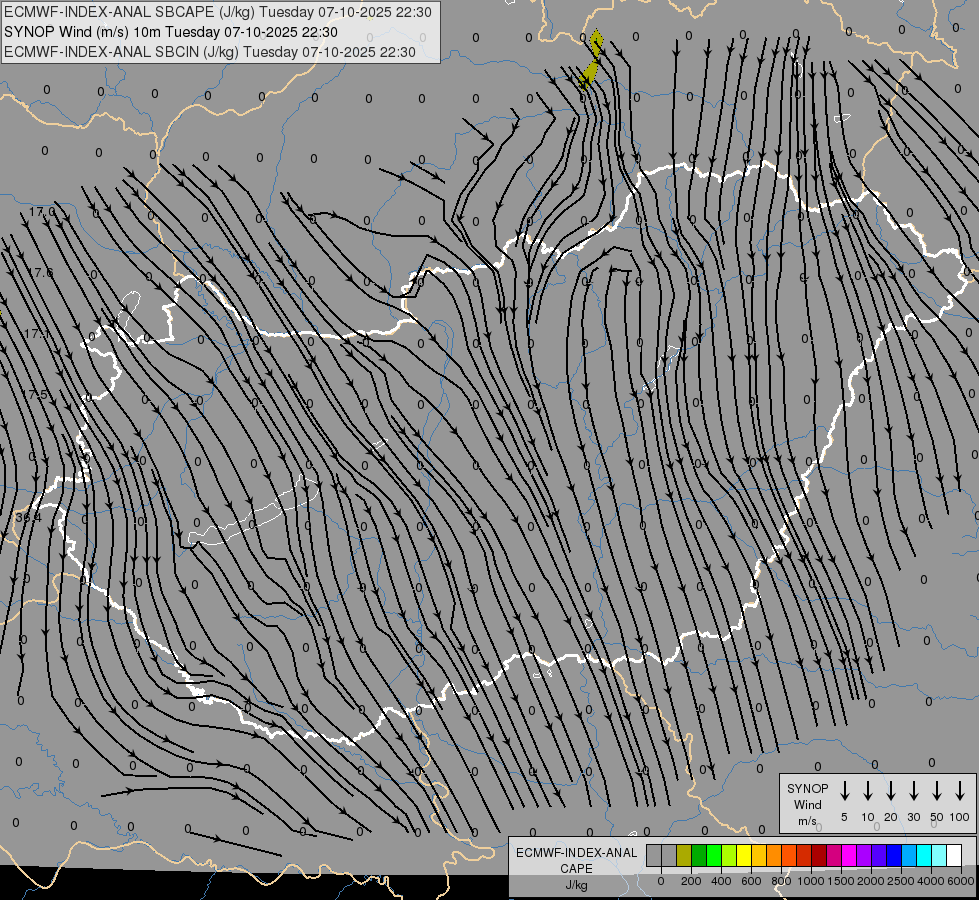Click the 5 m/s wind arrow in legend

pyautogui.click(x=845, y=791)
